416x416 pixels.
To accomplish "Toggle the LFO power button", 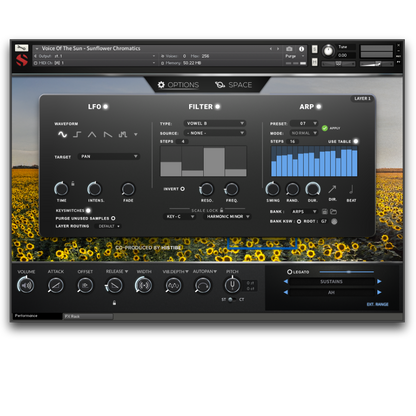I will point(105,107).
